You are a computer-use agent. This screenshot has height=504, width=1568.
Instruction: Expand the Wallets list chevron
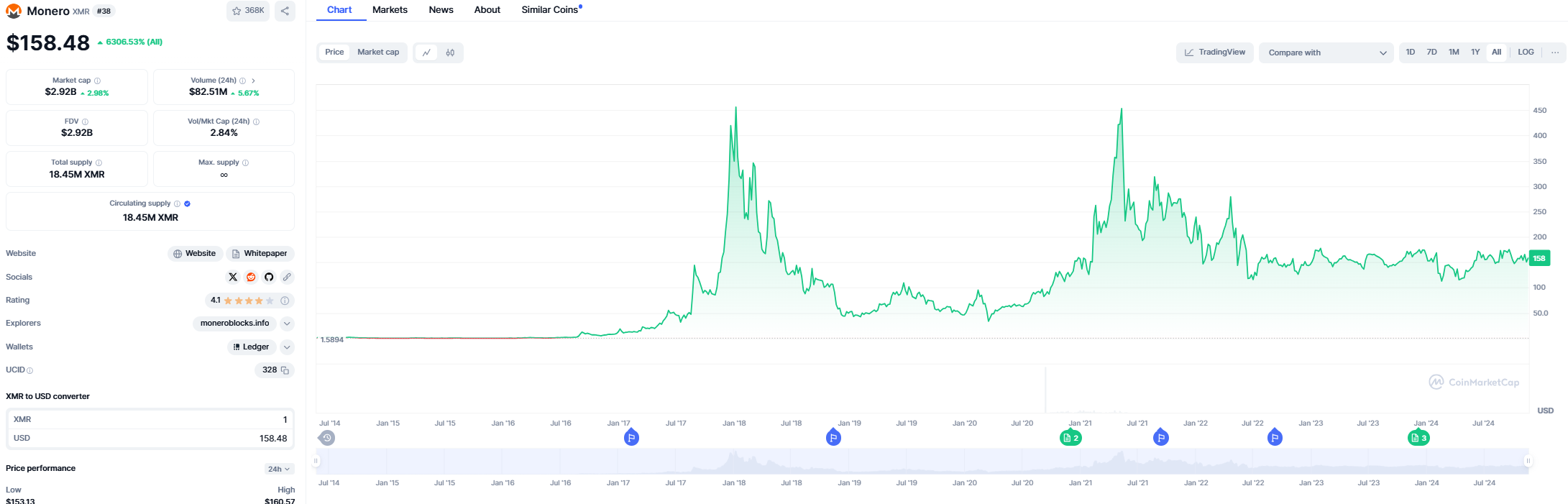[287, 347]
